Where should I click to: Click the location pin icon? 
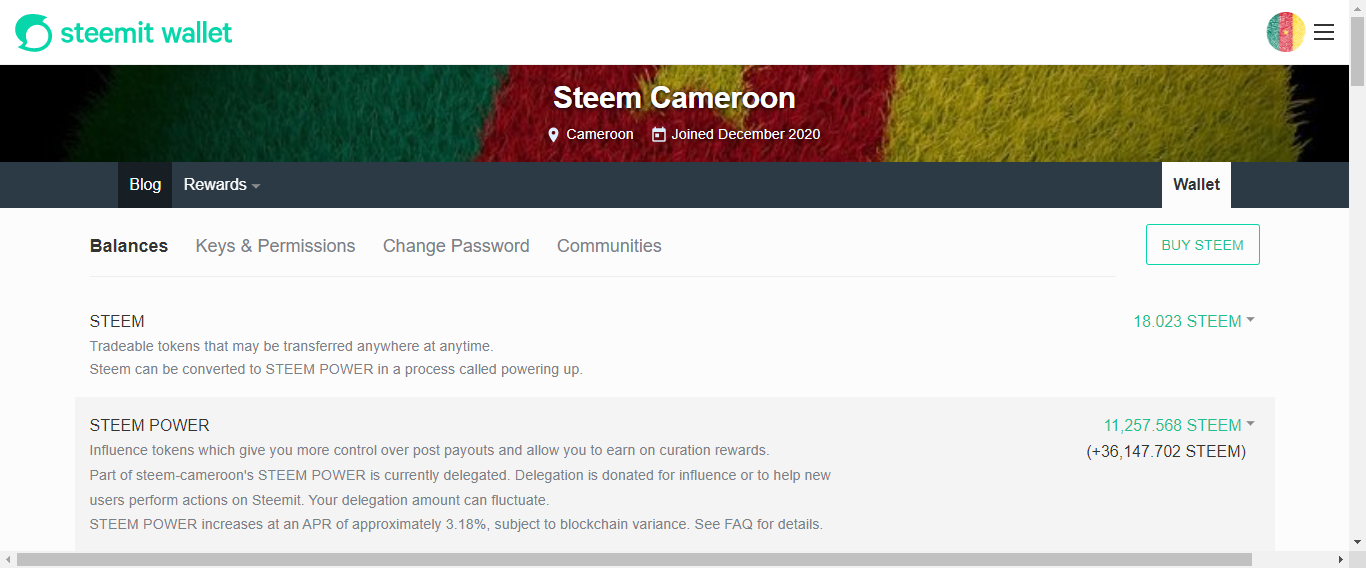(x=554, y=134)
